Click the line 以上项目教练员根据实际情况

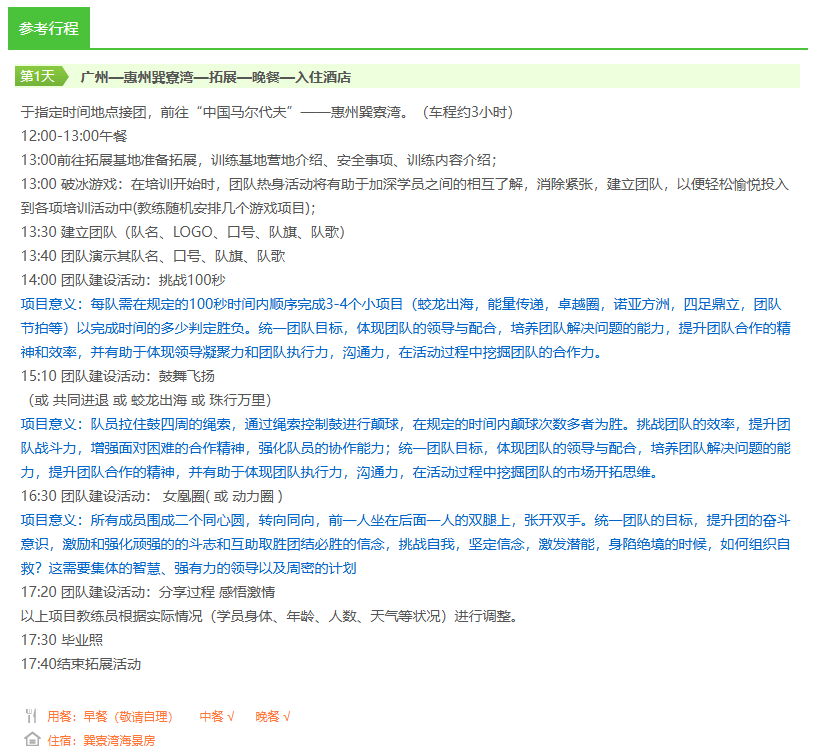click(269, 616)
